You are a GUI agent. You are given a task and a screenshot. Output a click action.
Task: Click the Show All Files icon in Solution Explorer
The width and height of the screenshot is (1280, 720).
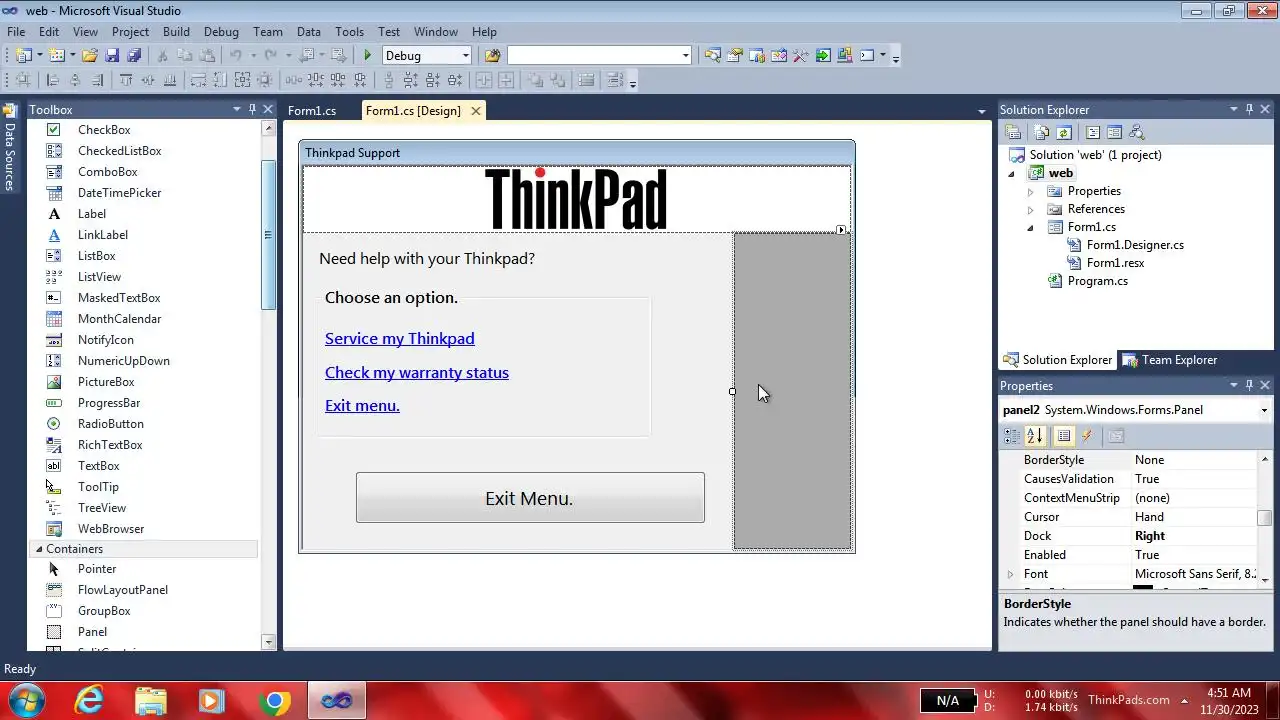tap(1042, 132)
